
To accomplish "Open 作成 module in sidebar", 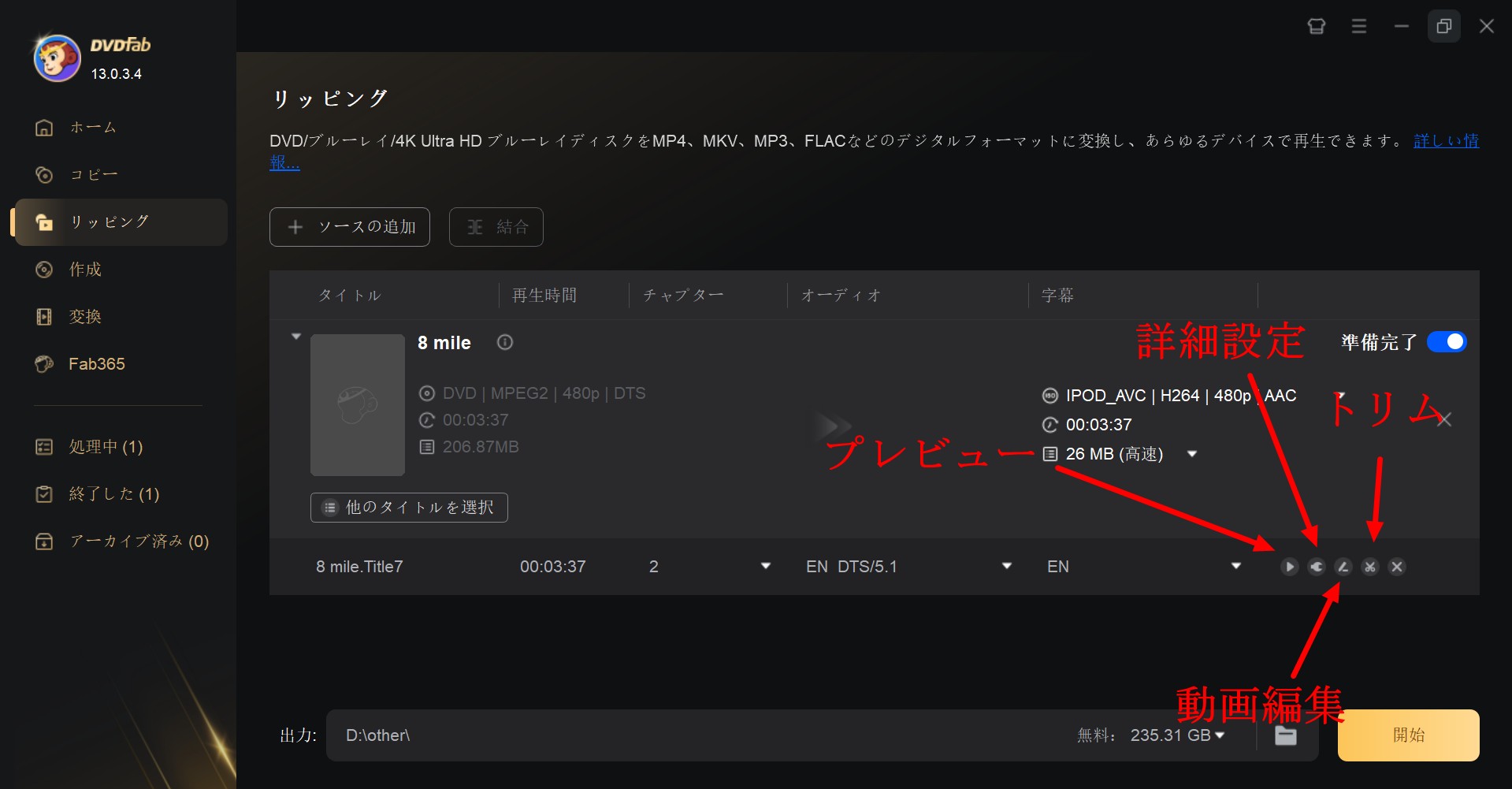I will pyautogui.click(x=69, y=270).
